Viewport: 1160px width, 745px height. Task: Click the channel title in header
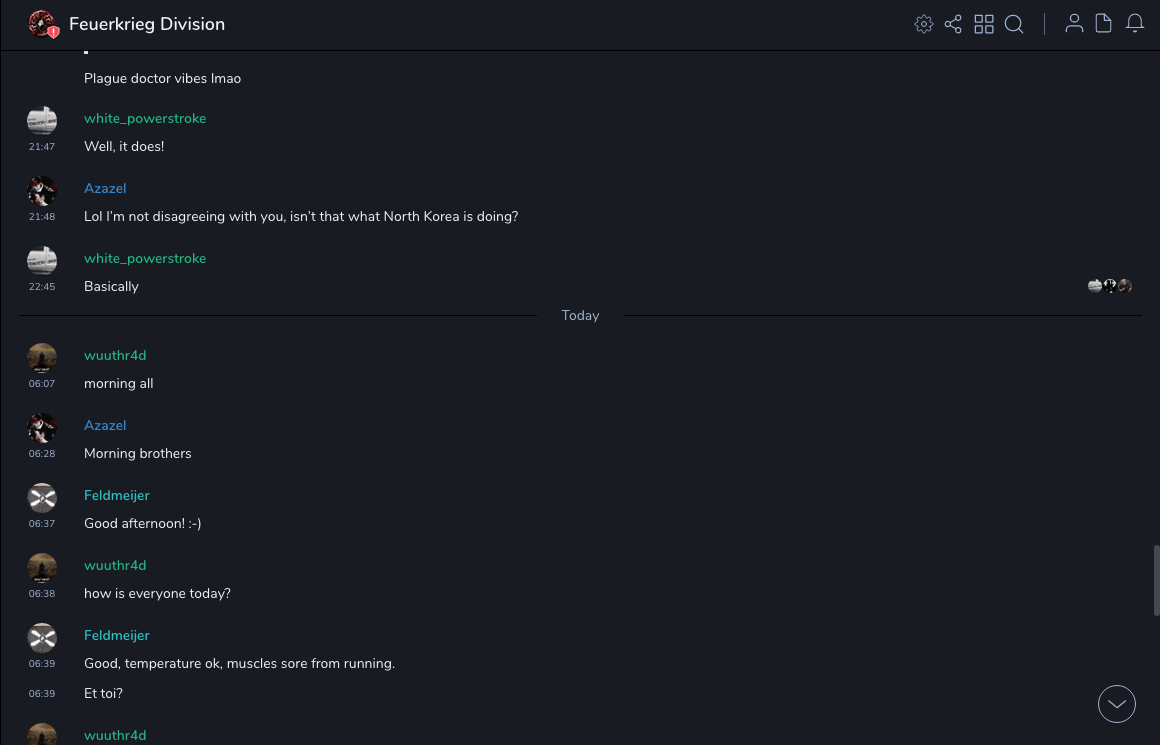[x=147, y=24]
